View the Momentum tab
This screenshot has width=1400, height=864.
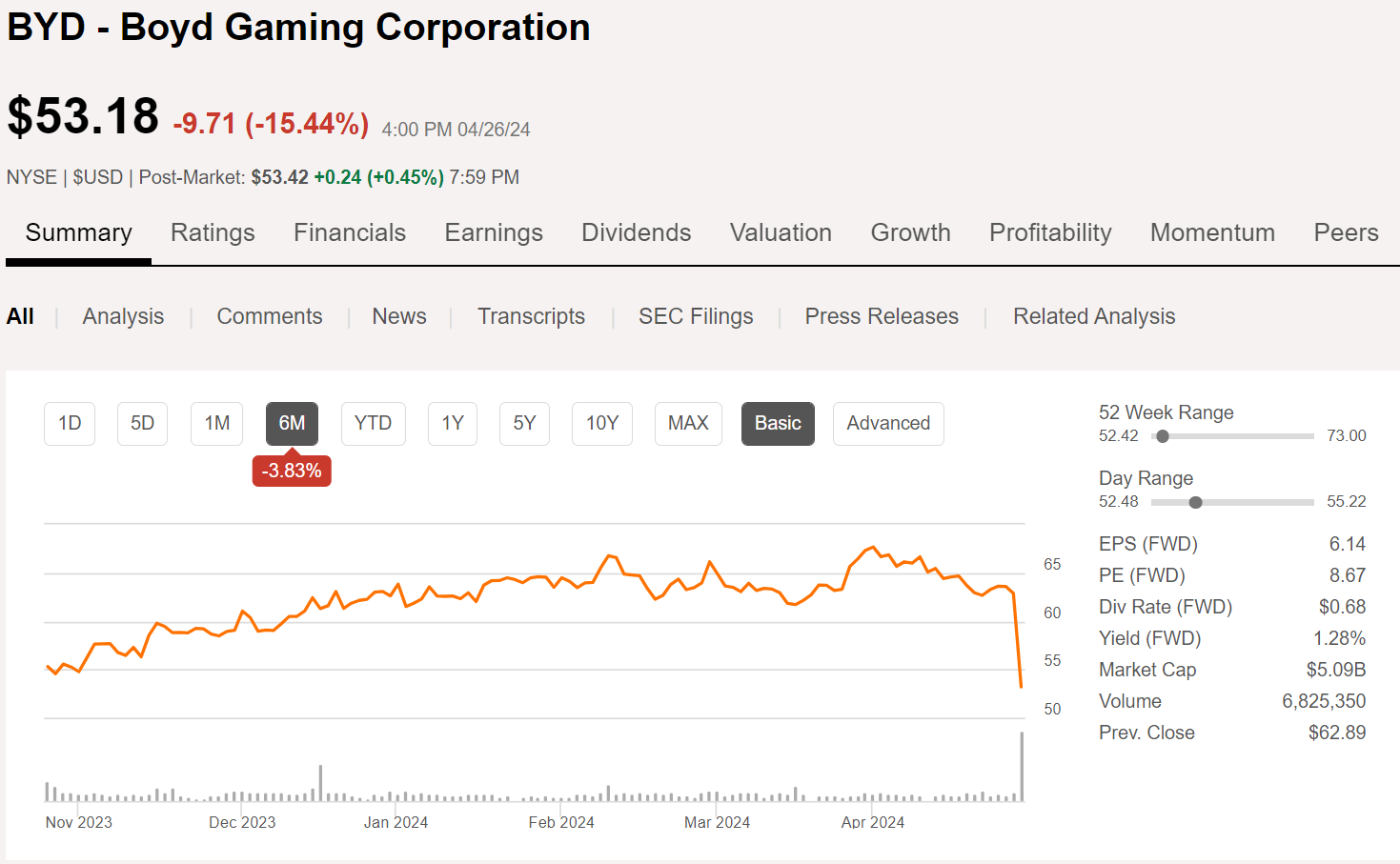(1211, 232)
